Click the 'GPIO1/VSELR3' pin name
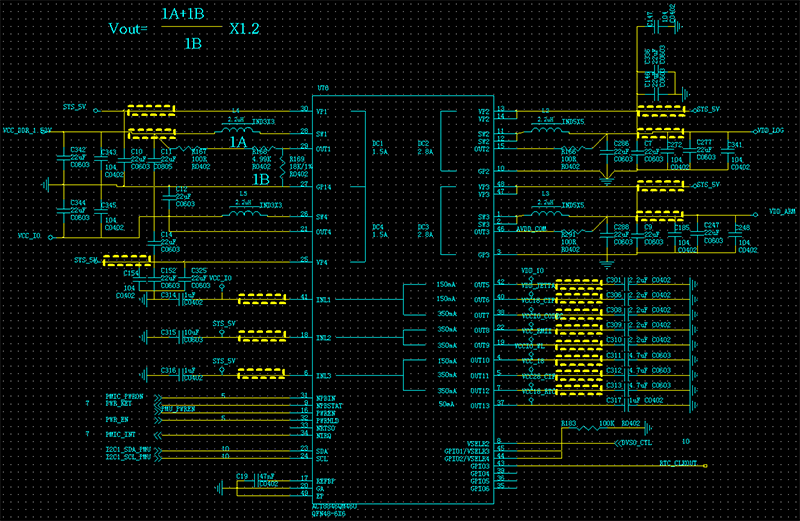This screenshot has width=800, height=521. (x=466, y=452)
